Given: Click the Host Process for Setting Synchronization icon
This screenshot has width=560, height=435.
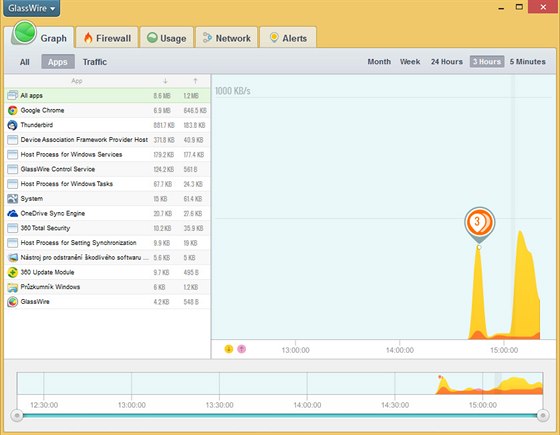Looking at the screenshot, I should (12, 243).
